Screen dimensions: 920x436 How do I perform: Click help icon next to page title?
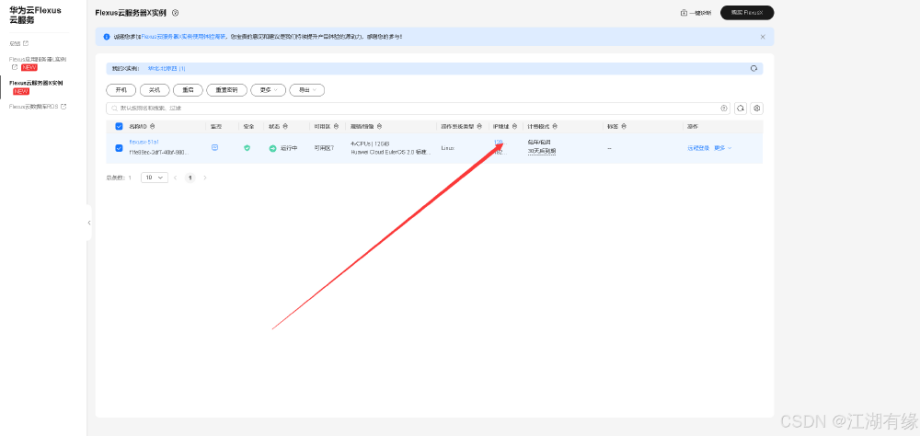(x=175, y=13)
